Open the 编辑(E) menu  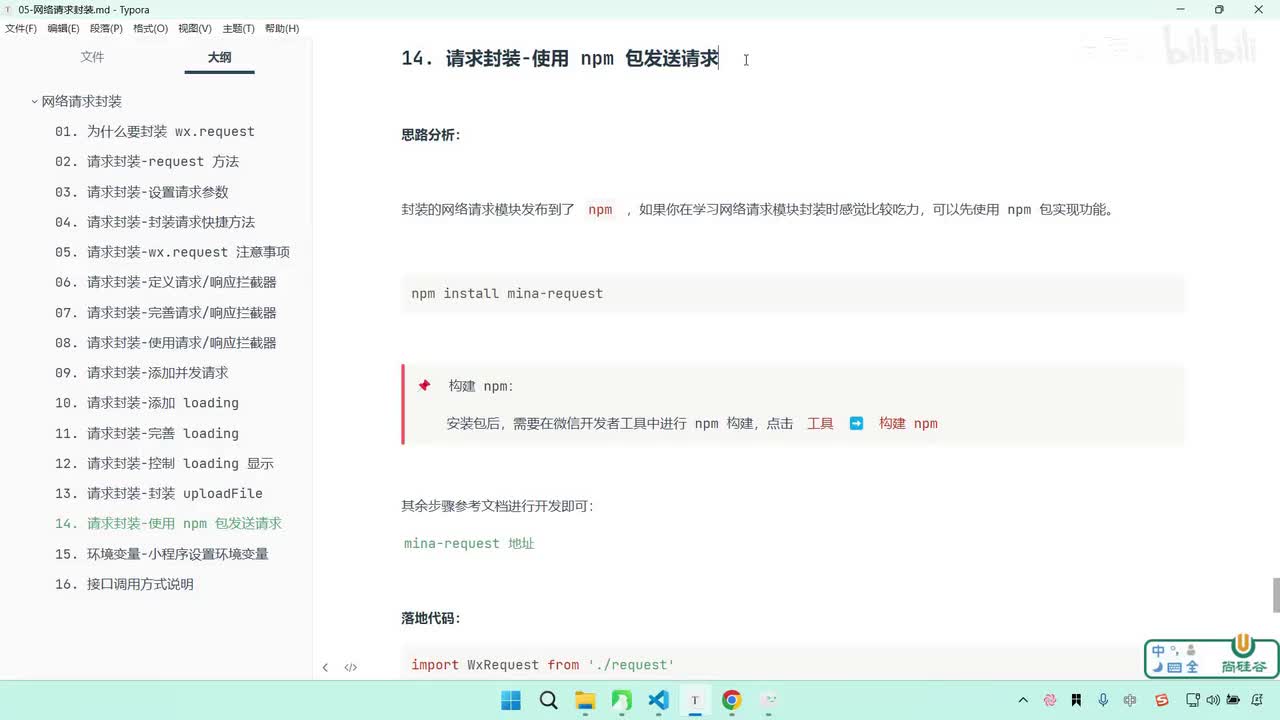click(63, 29)
